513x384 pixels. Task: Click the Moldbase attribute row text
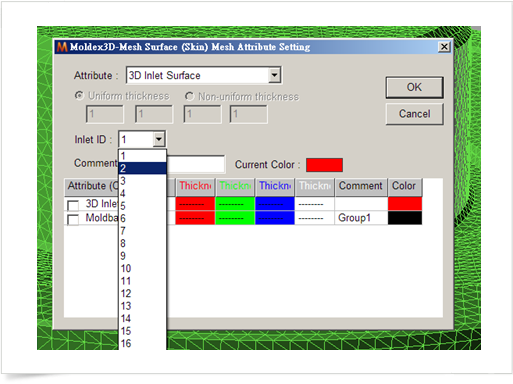click(102, 218)
